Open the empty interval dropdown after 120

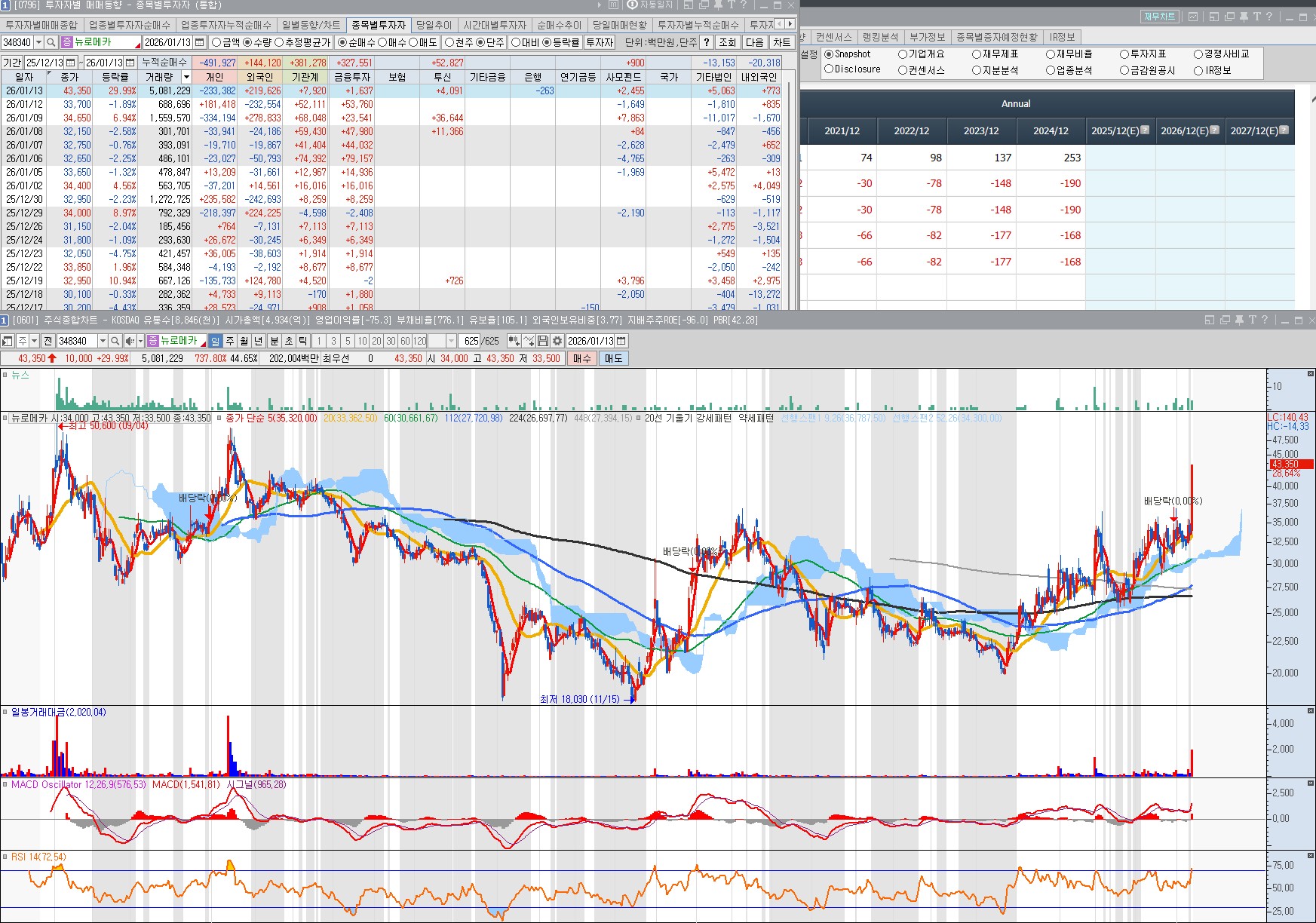click(451, 341)
